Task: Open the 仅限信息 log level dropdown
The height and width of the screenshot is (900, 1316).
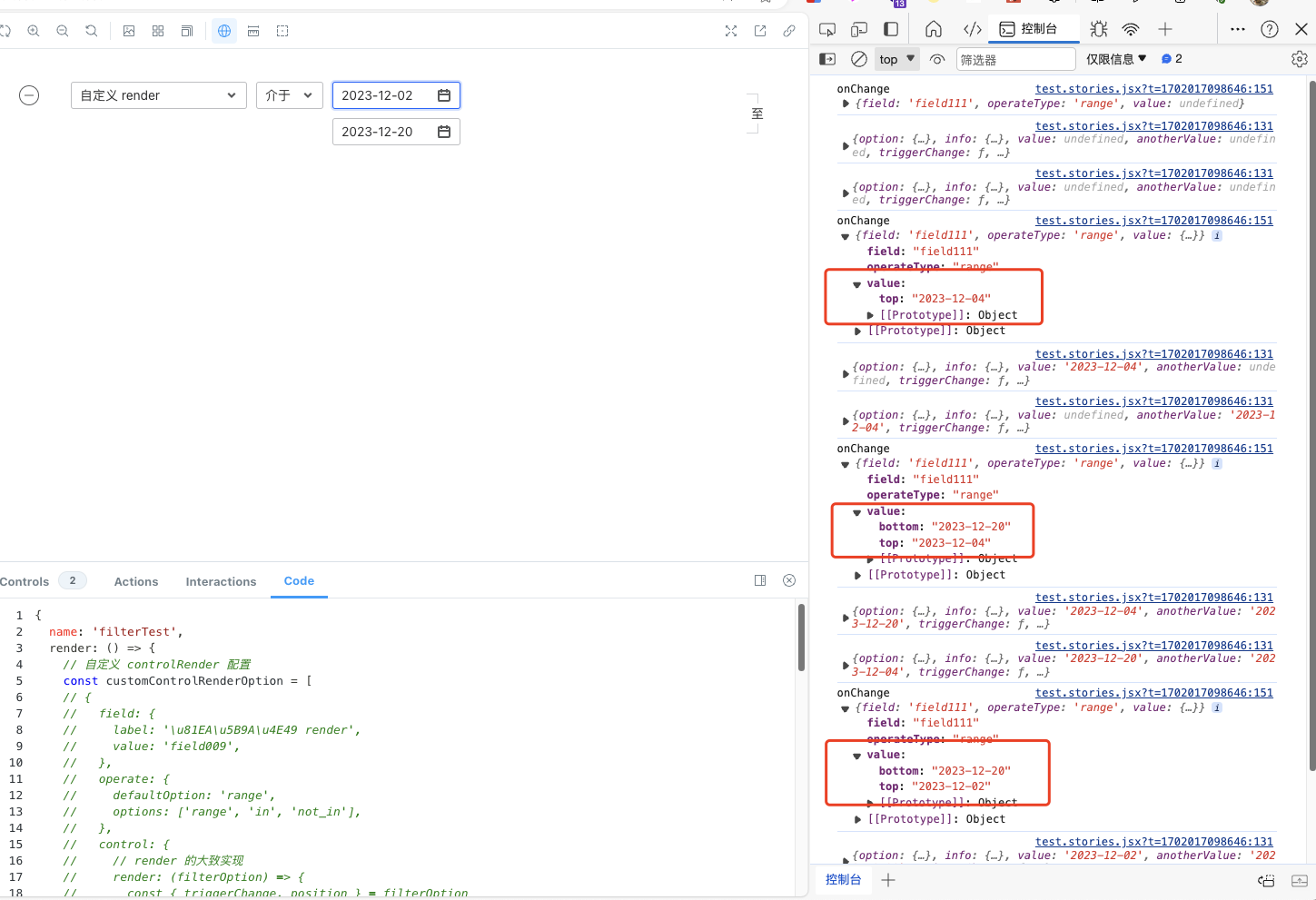Action: pyautogui.click(x=1116, y=59)
